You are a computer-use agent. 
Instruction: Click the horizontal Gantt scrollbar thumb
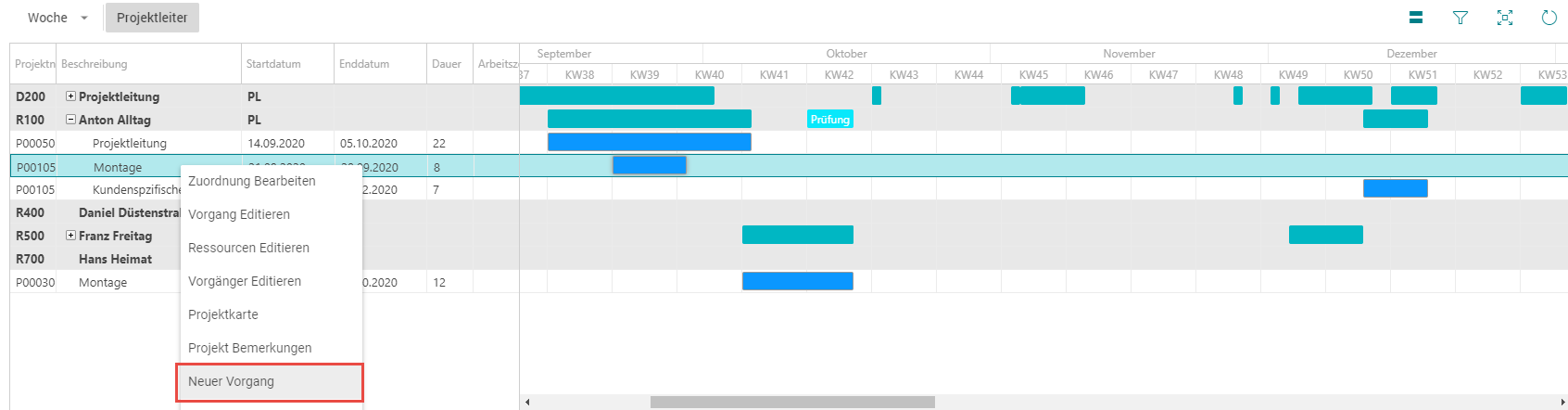792,402
